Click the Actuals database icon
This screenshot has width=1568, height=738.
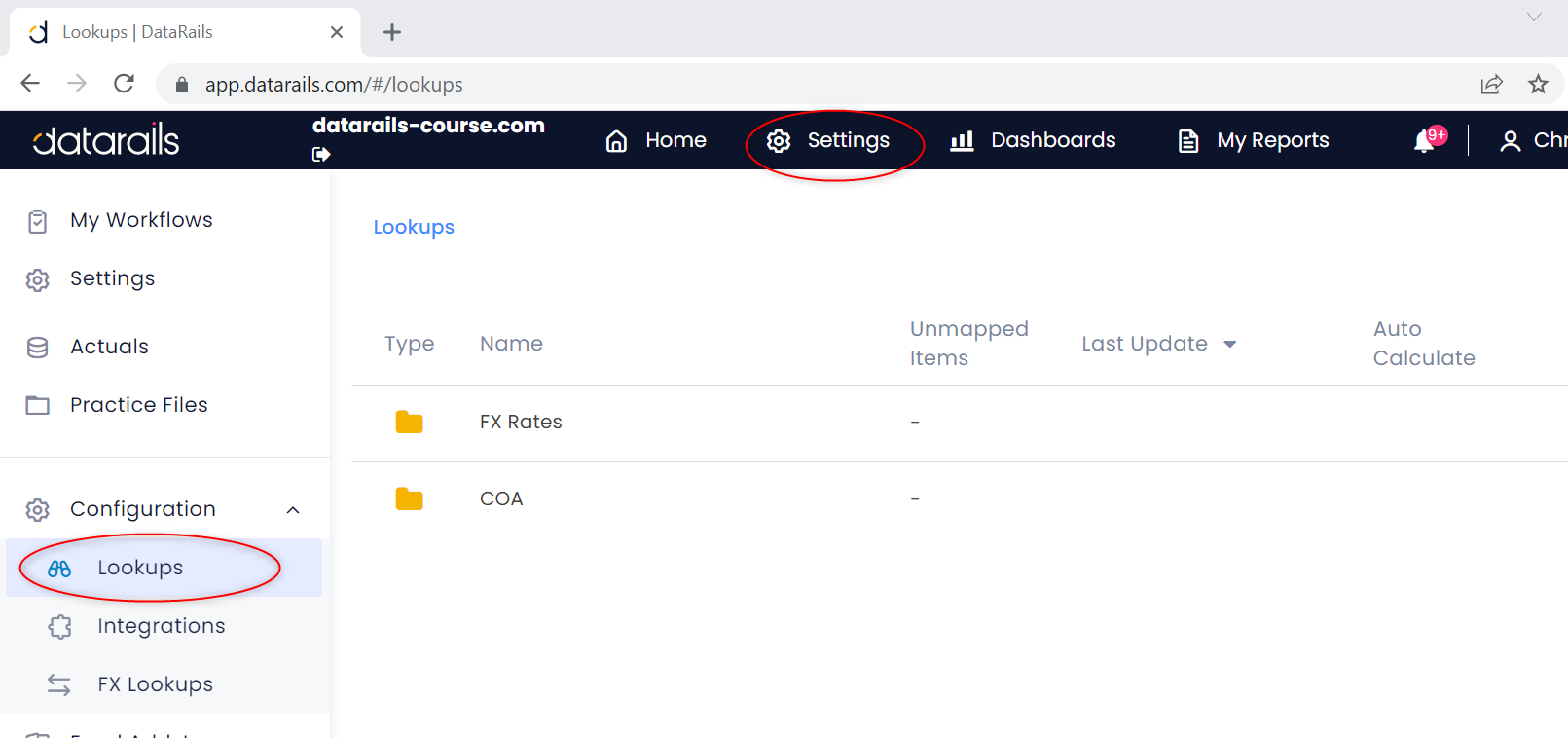click(x=38, y=348)
